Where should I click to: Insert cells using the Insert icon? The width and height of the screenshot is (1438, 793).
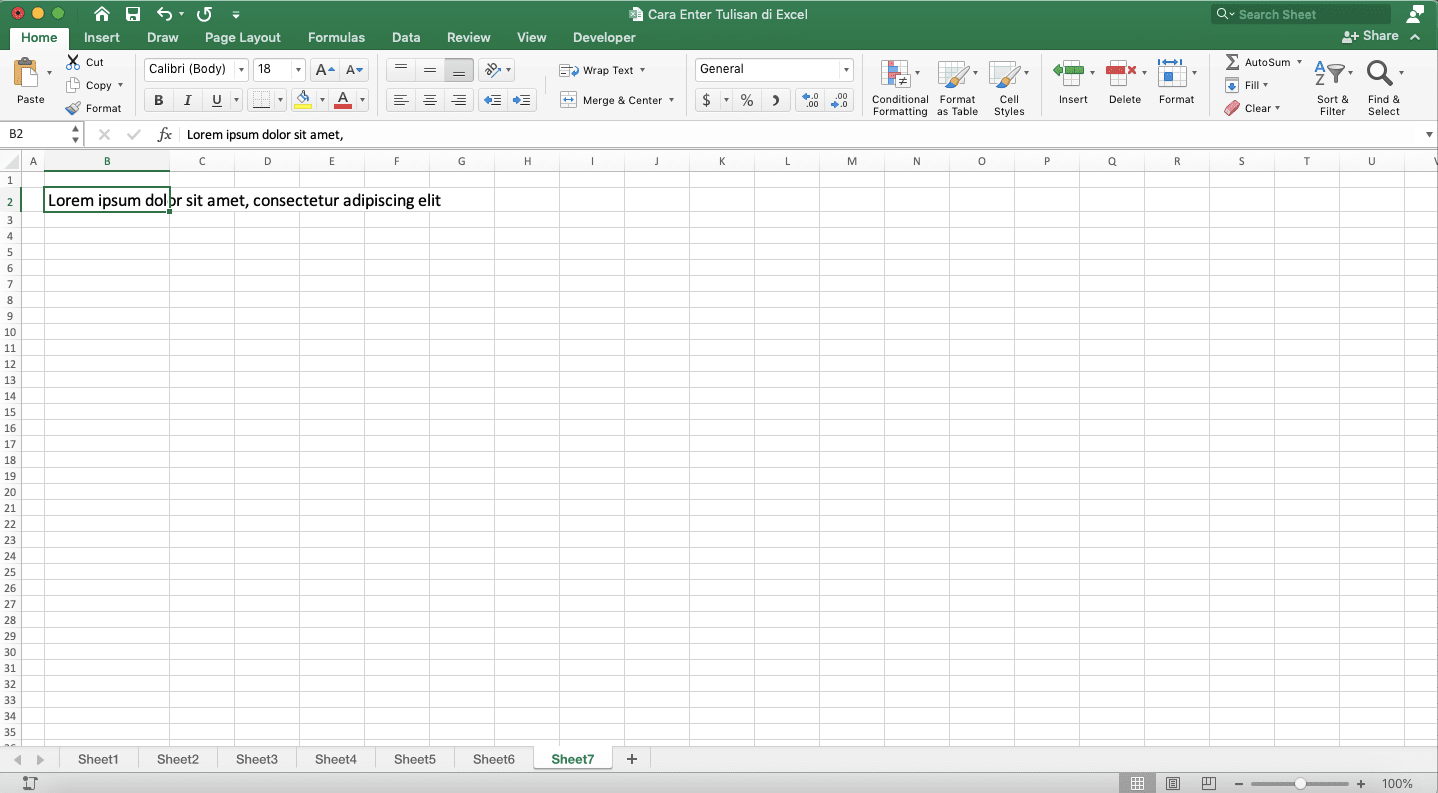tap(1069, 72)
